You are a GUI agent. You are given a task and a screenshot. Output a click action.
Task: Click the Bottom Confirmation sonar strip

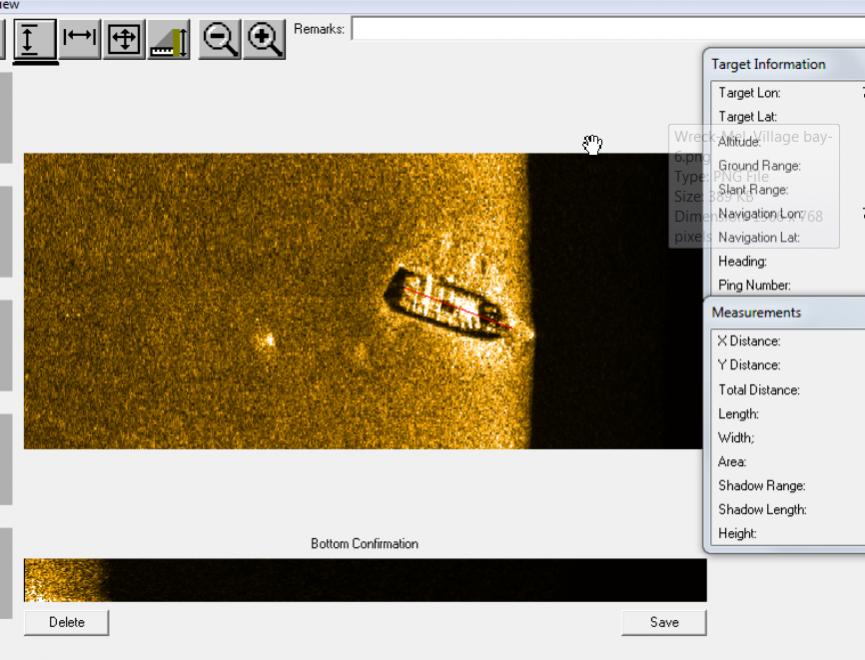click(x=365, y=580)
